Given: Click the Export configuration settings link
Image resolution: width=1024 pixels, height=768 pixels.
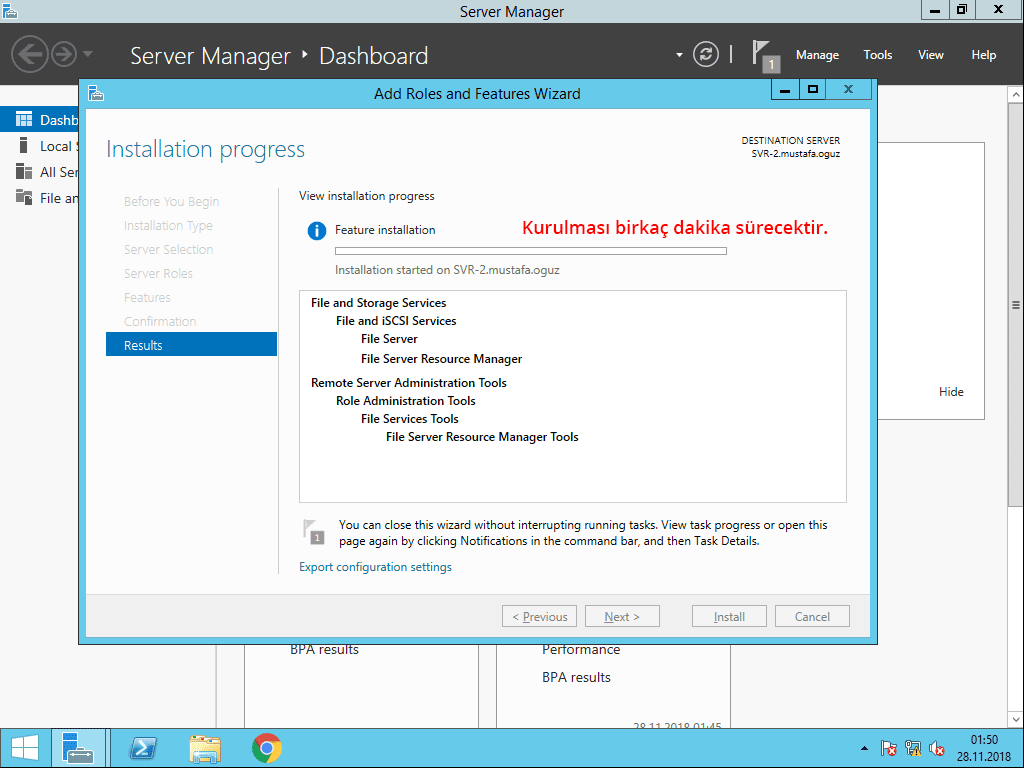Looking at the screenshot, I should (375, 566).
